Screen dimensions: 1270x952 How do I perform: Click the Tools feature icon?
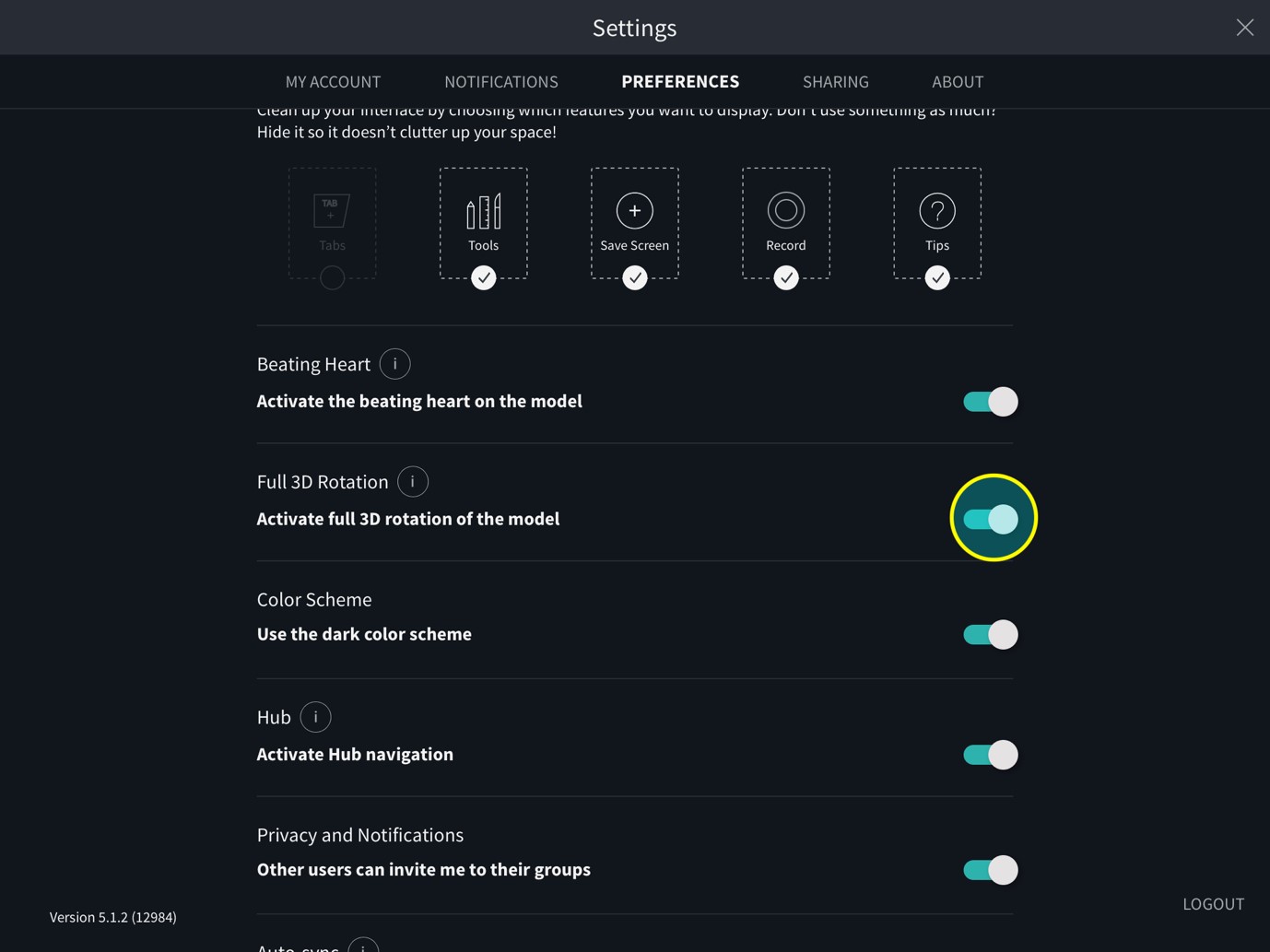pos(483,211)
